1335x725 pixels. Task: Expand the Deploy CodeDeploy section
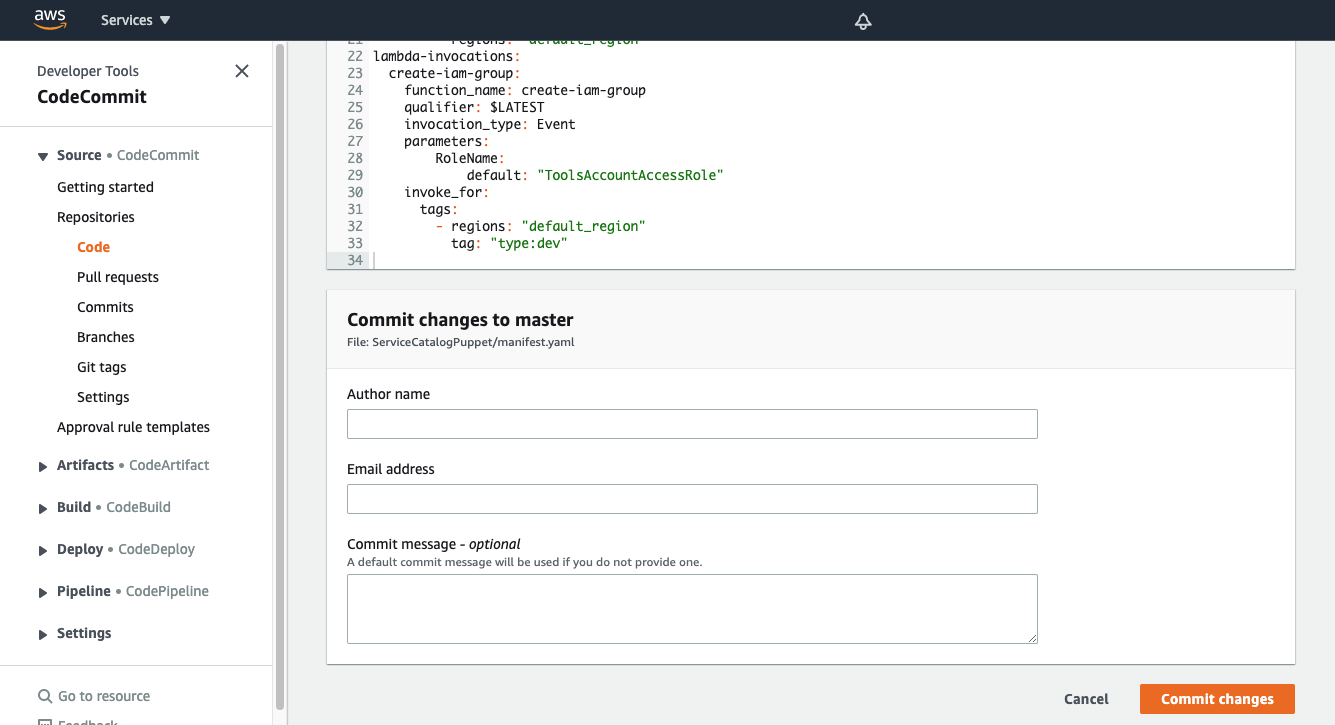[x=43, y=550]
